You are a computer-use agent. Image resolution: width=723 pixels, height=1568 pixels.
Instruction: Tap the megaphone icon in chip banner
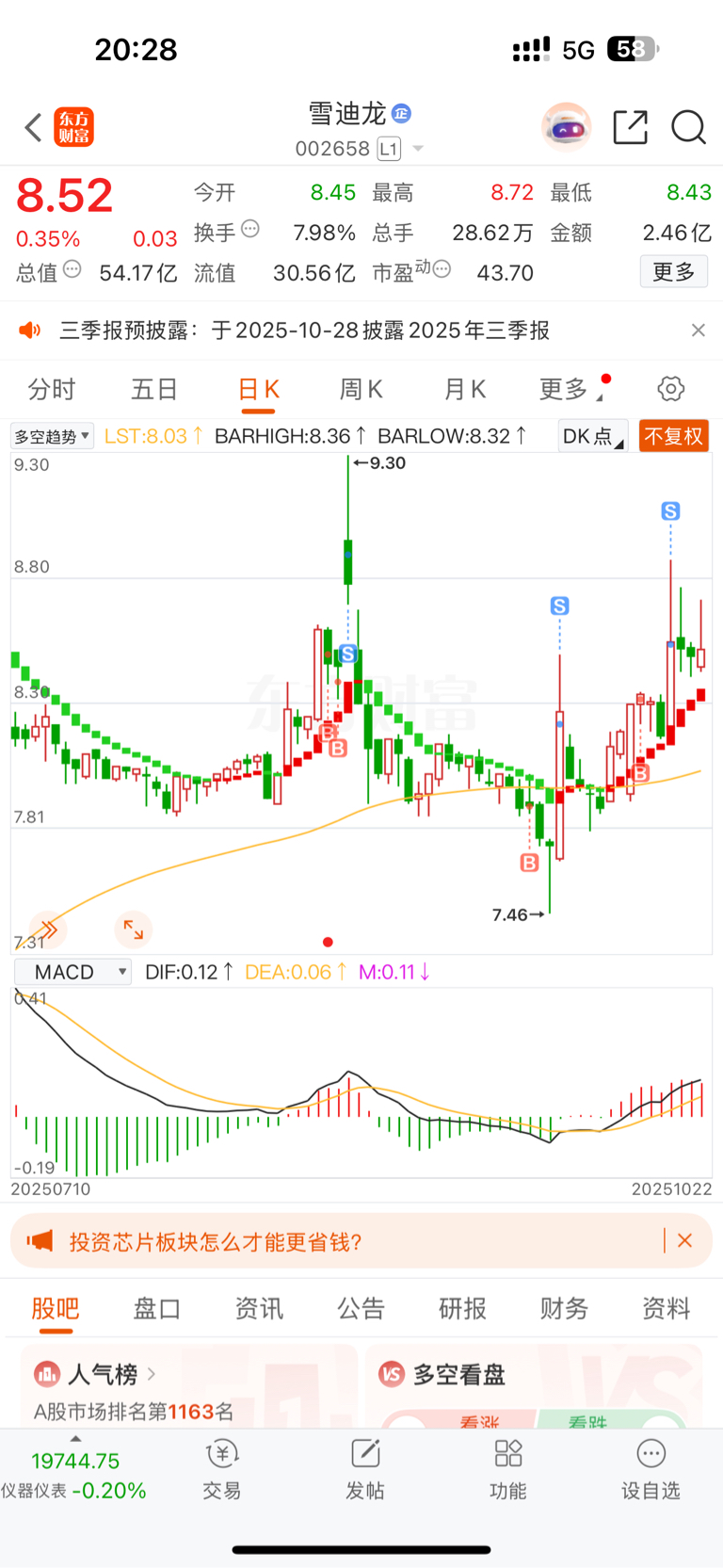40,1241
